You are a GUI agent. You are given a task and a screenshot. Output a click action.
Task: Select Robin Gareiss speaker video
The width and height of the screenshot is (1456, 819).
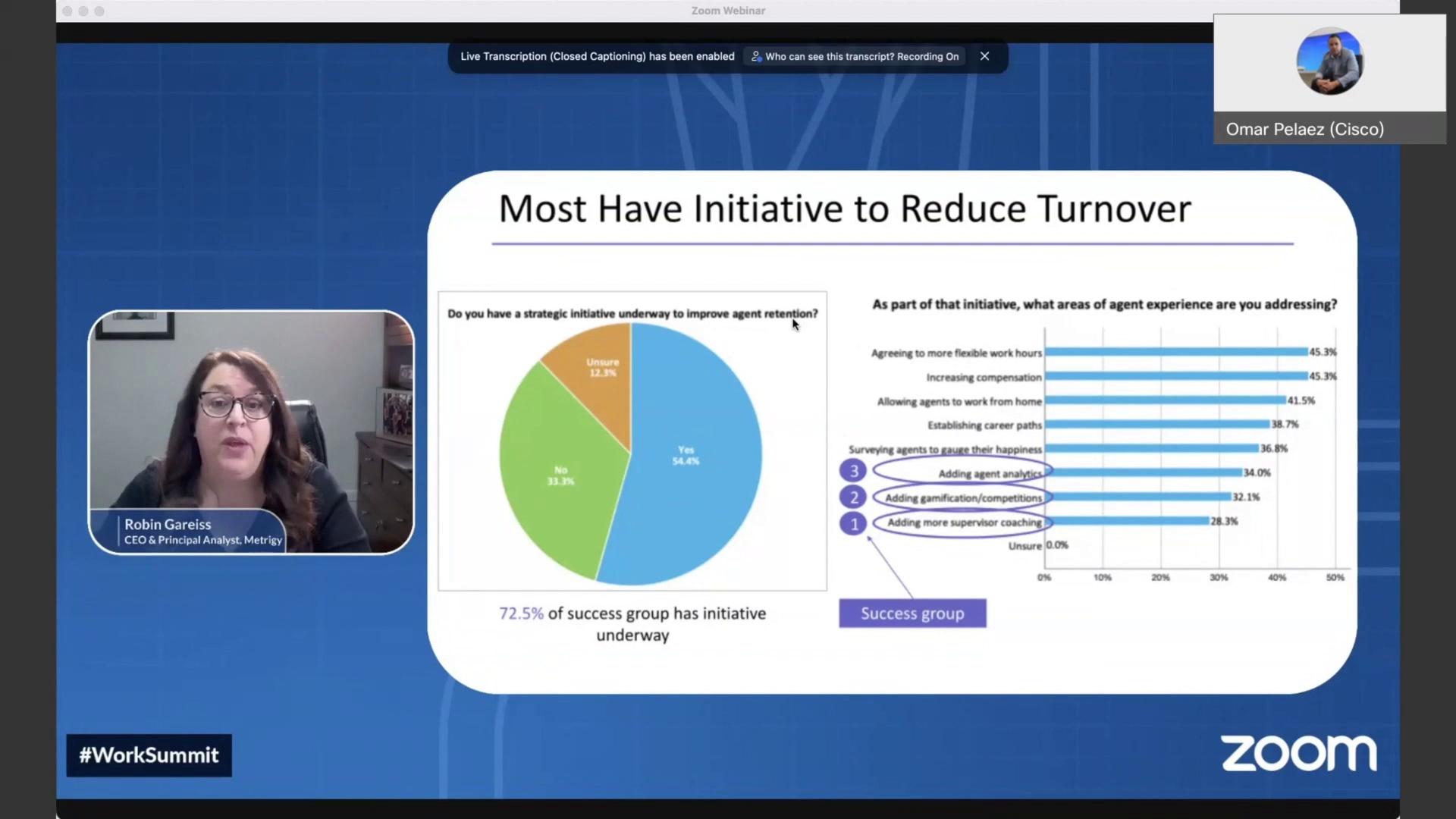[x=251, y=431]
